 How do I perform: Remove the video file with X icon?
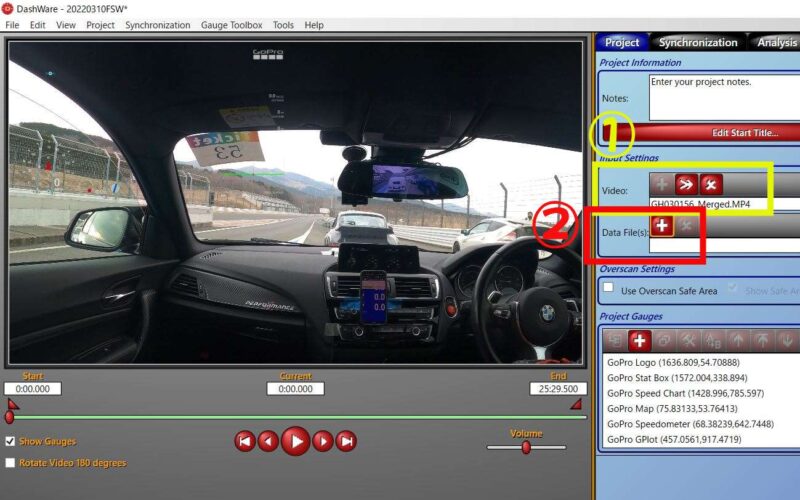click(x=711, y=184)
